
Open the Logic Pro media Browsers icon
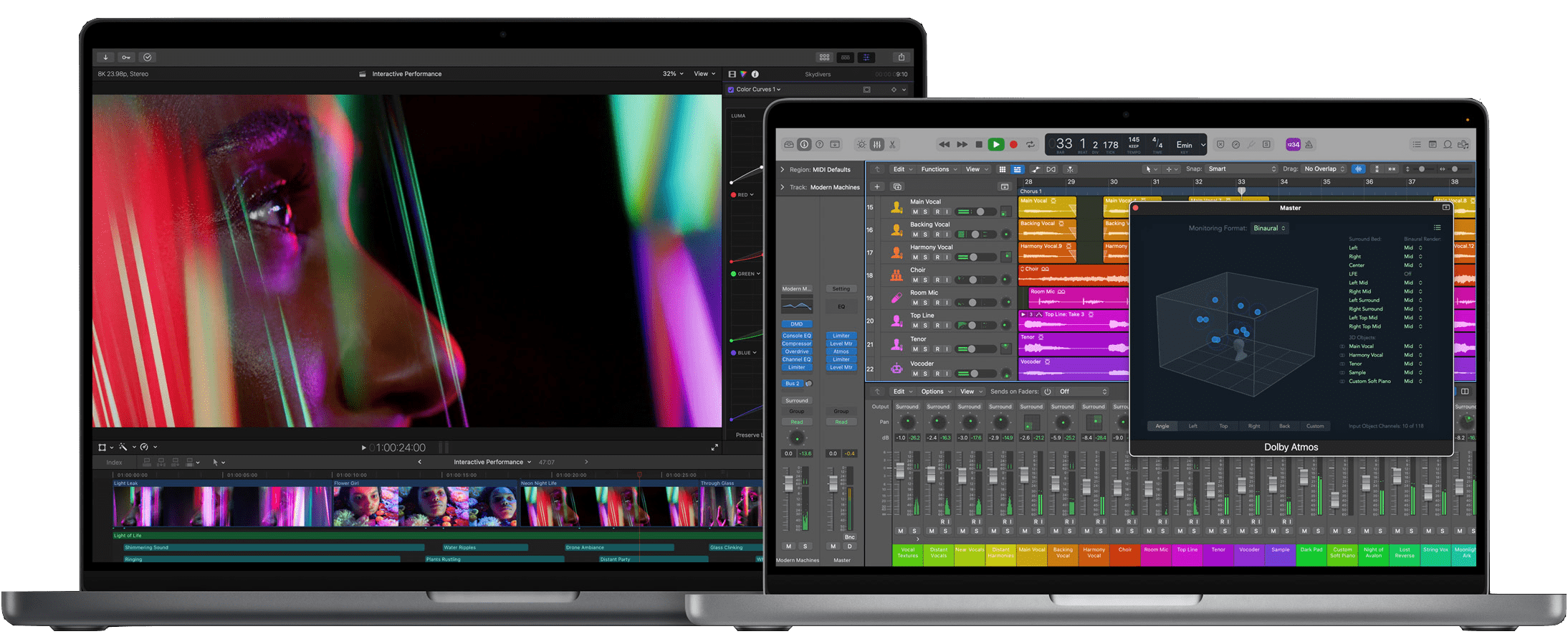tap(1463, 144)
